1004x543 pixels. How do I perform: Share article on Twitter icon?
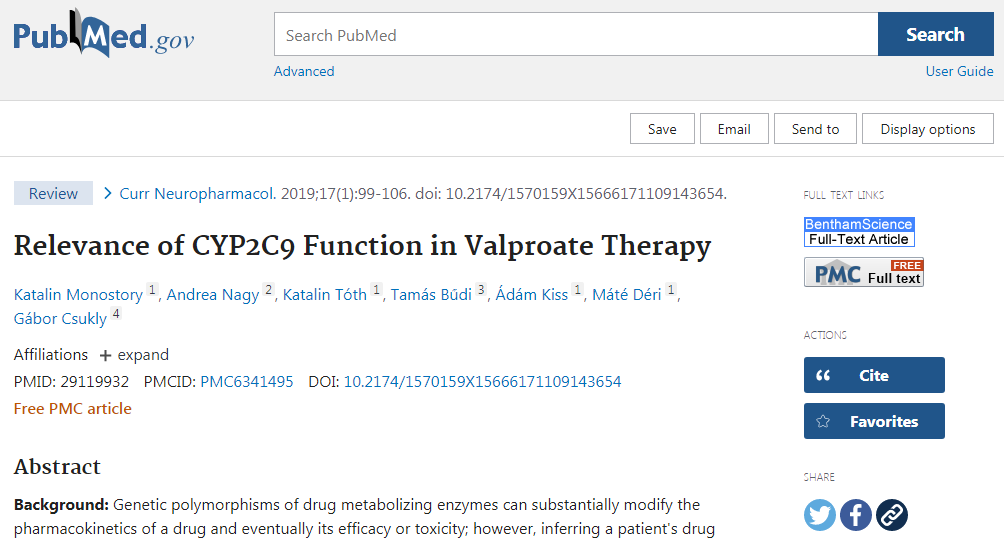820,515
